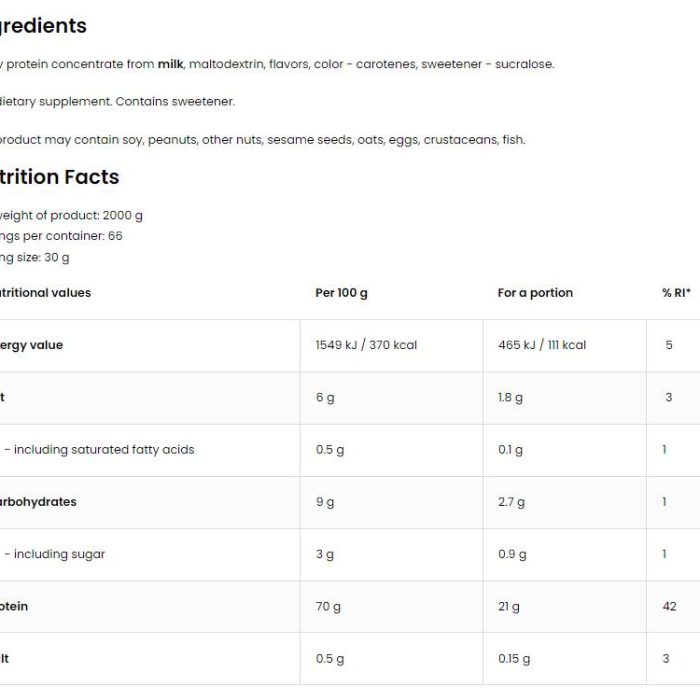Click the Ingredients heading
Screen dimensions: 700x700
point(43,26)
